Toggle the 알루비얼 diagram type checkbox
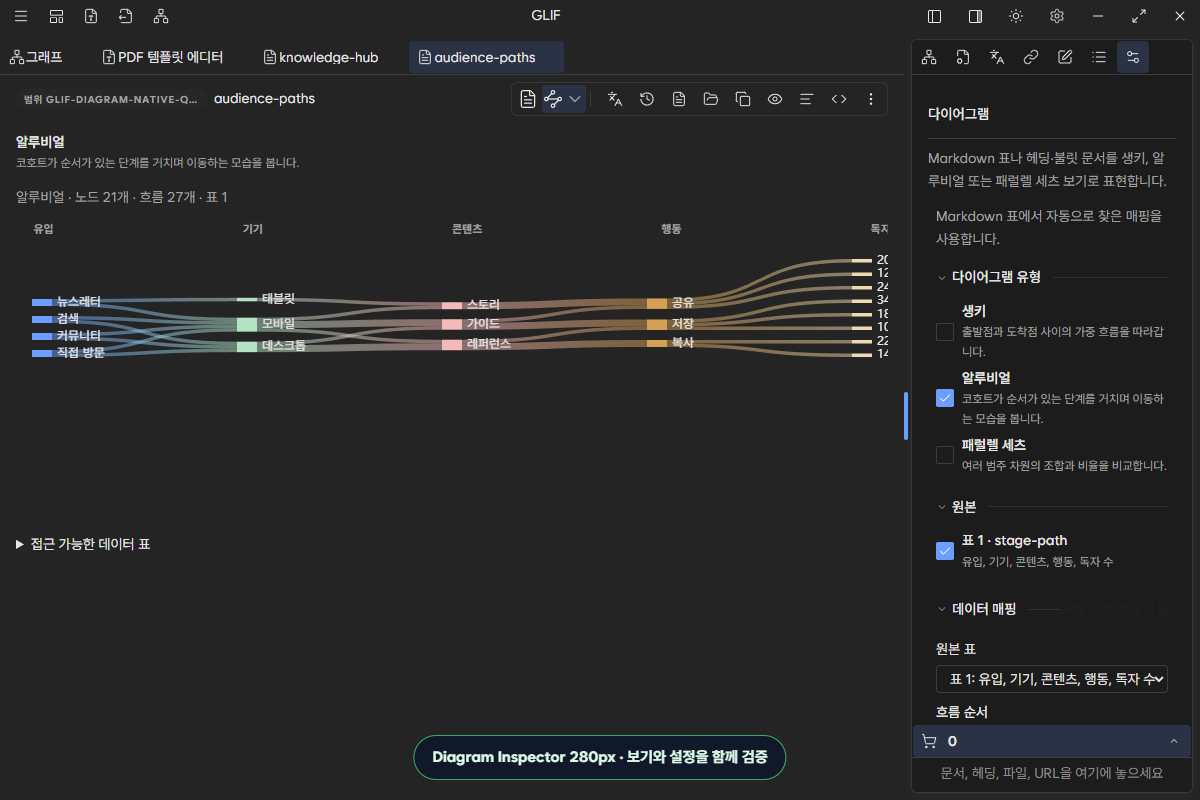 click(x=945, y=398)
